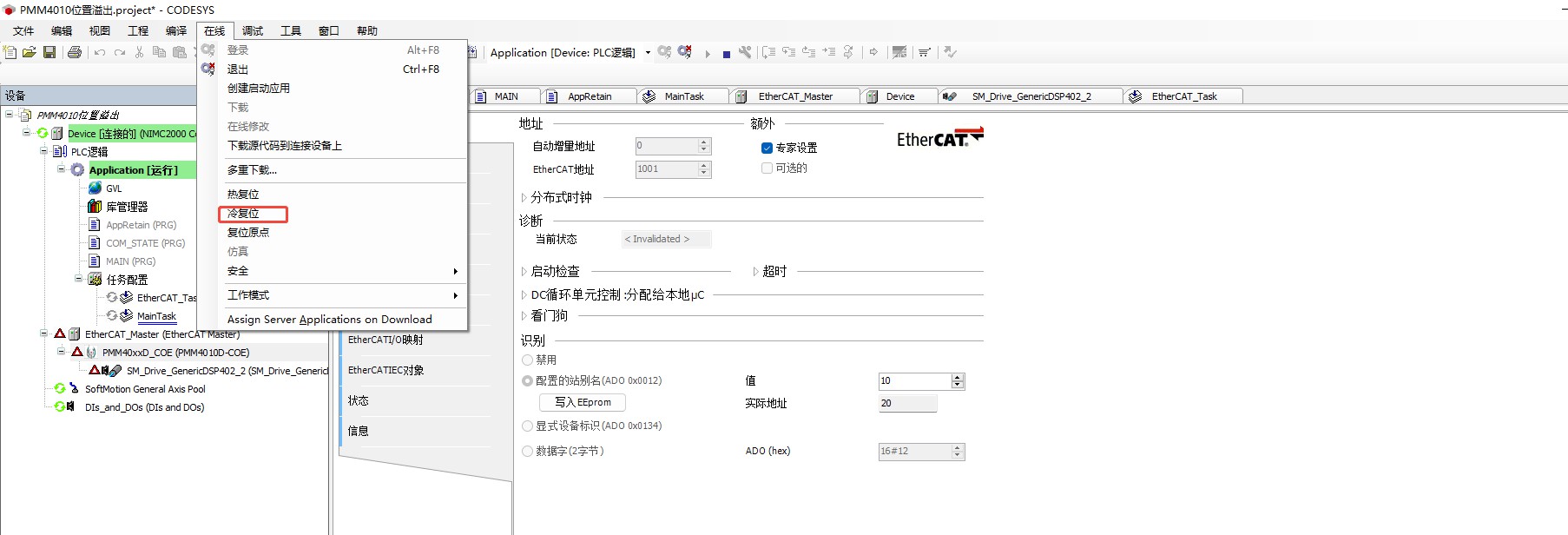The image size is (1568, 535).
Task: Click the Cut scissors icon
Action: coord(139,52)
